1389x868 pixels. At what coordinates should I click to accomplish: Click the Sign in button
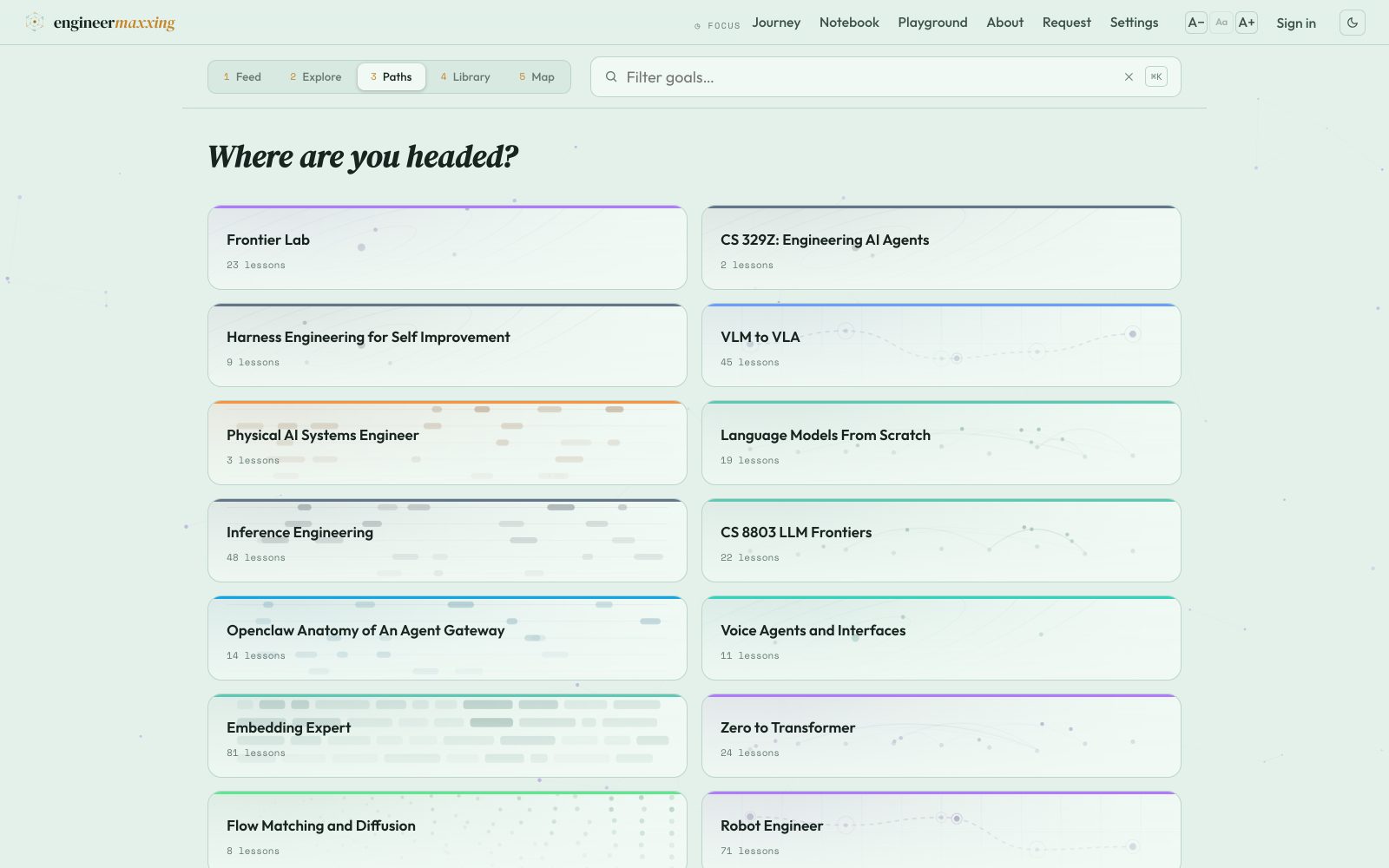click(1296, 23)
